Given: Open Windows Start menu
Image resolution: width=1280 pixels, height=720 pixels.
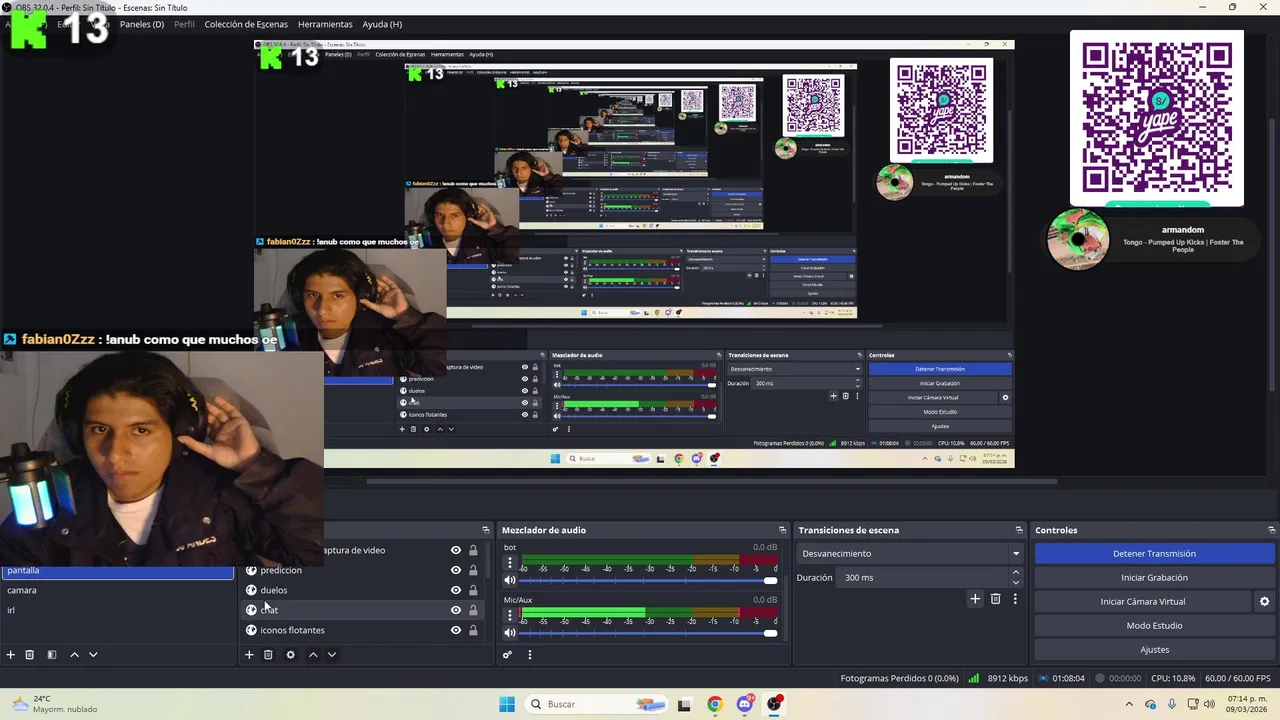Looking at the screenshot, I should click(x=507, y=704).
